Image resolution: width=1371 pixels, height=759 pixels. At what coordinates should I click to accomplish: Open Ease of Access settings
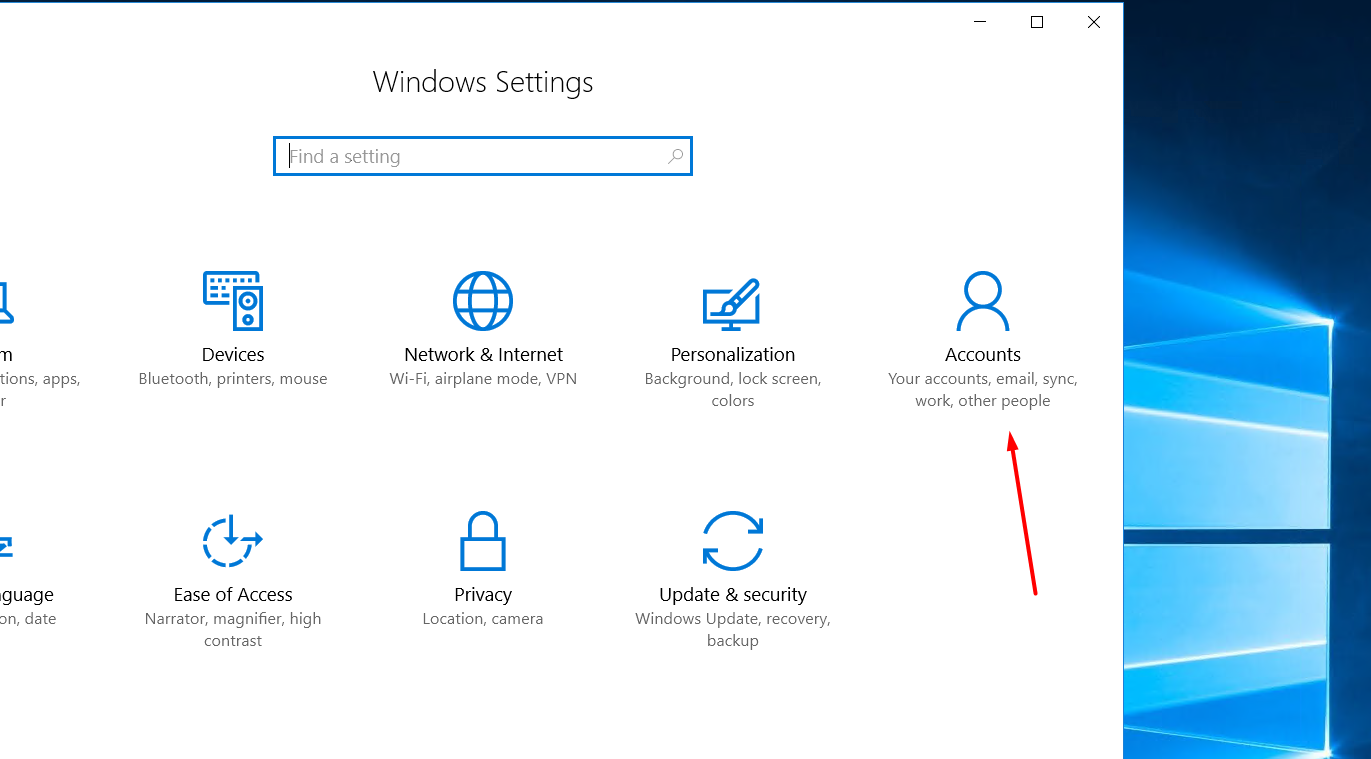232,594
